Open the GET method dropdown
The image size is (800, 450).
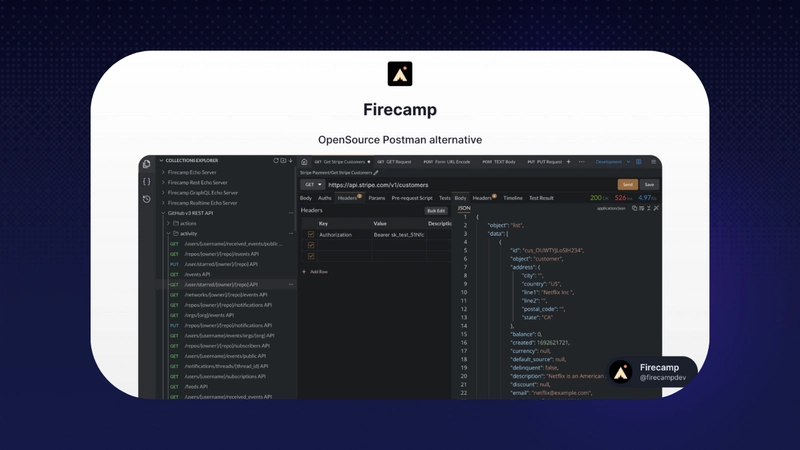pos(312,184)
